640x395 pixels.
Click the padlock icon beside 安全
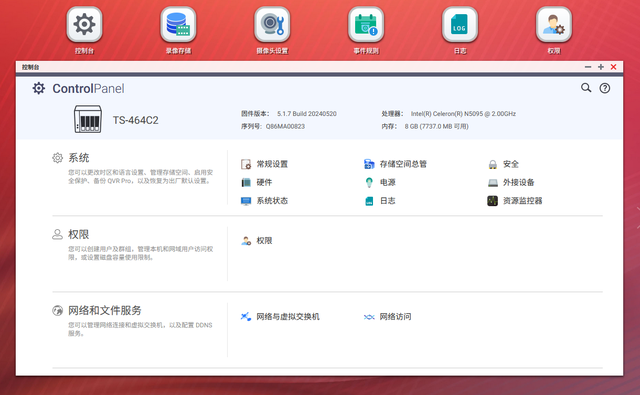pos(493,164)
